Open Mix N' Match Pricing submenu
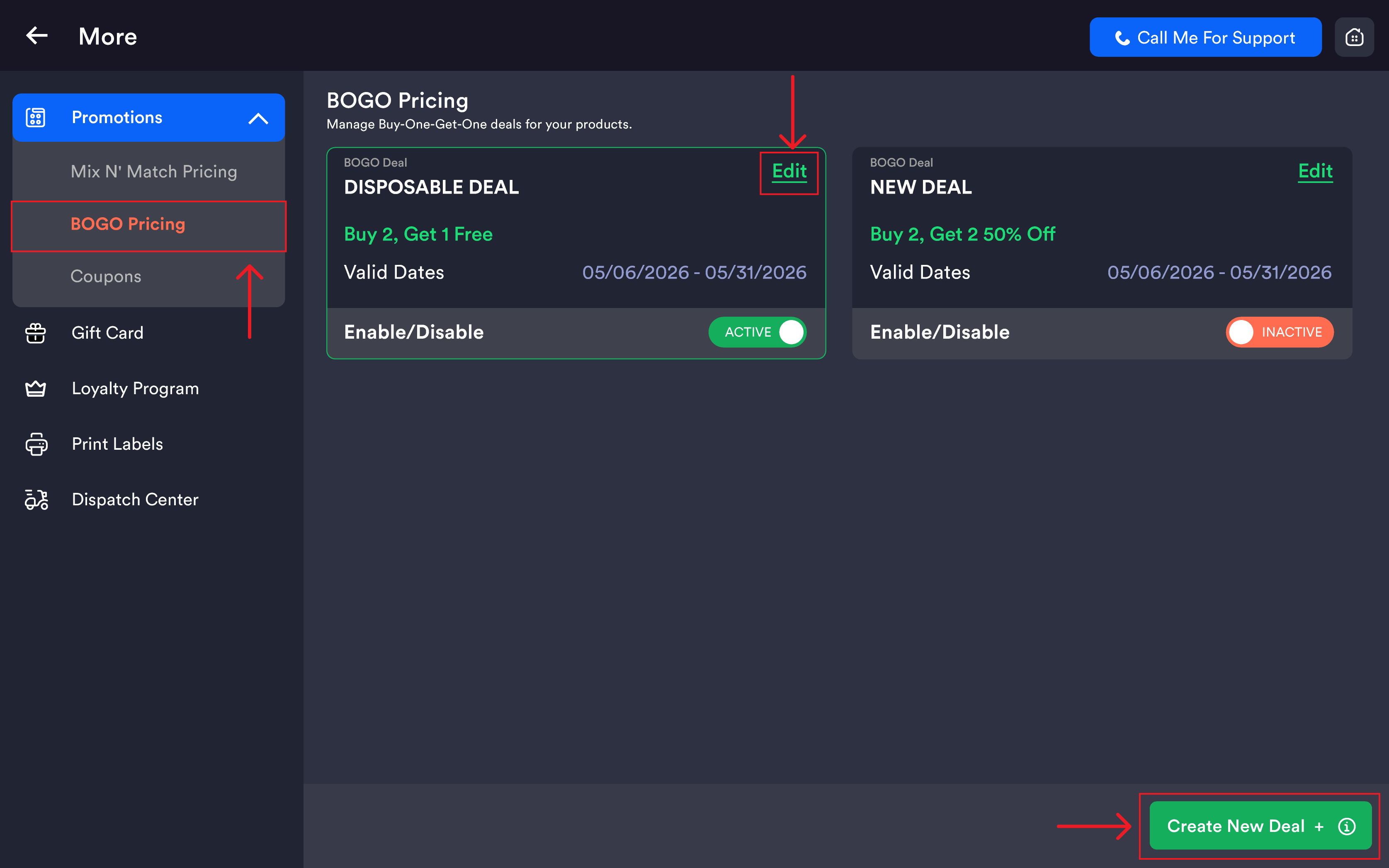Viewport: 1389px width, 868px height. tap(149, 172)
